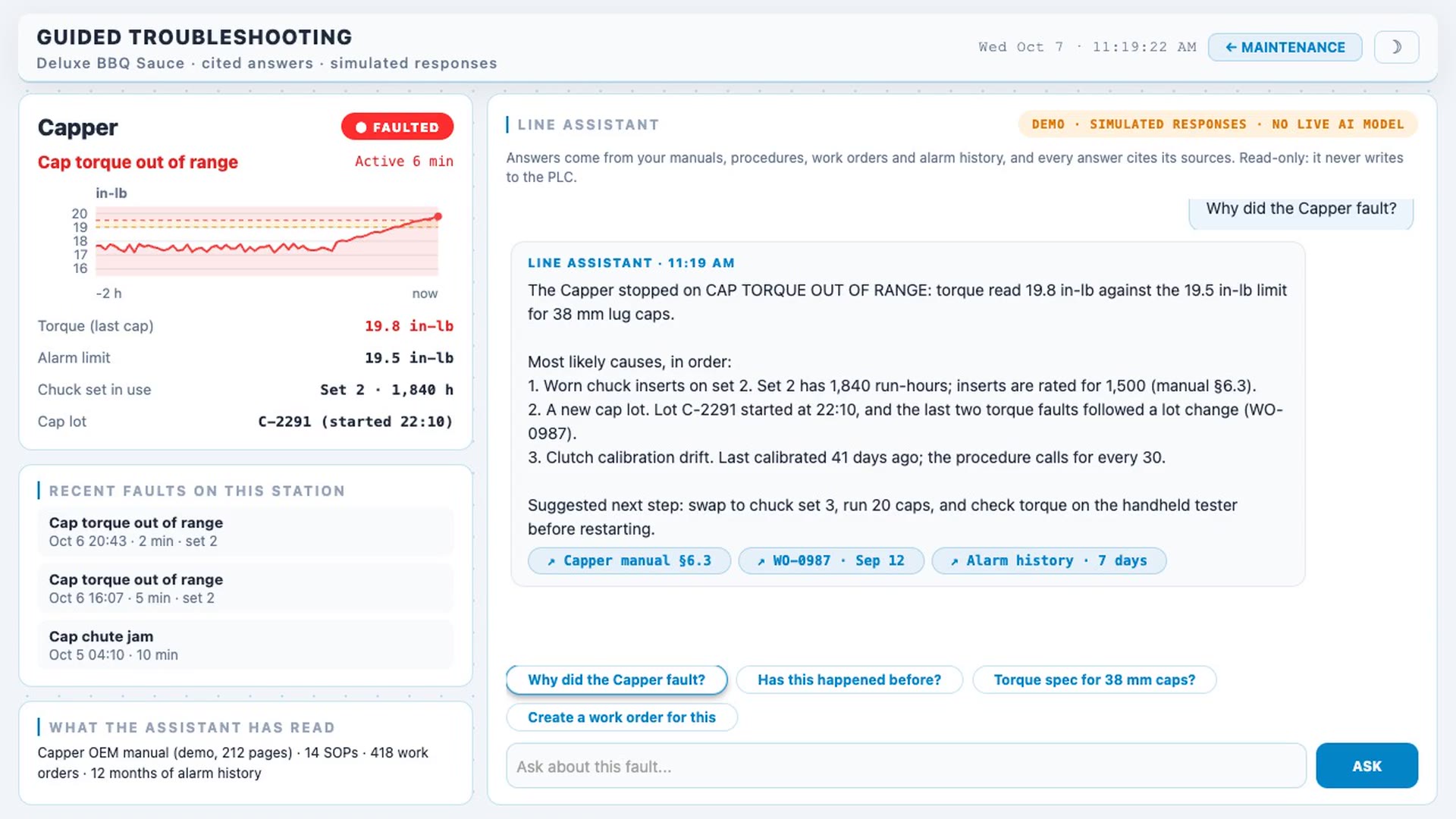Select the 19.5 in-lb alarm limit value

click(409, 358)
